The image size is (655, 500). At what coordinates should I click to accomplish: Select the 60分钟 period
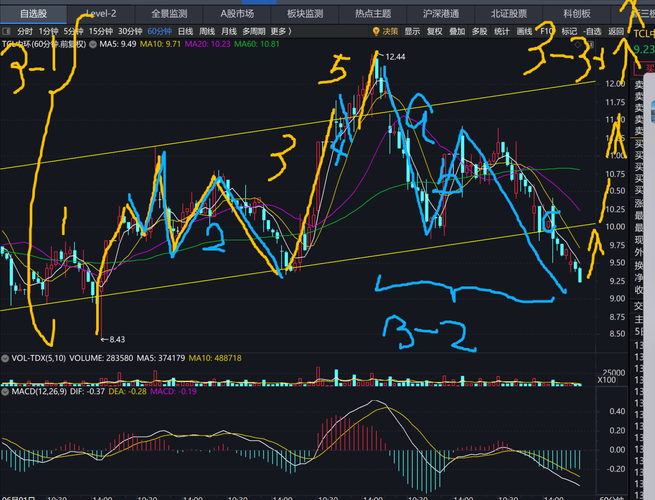click(160, 31)
